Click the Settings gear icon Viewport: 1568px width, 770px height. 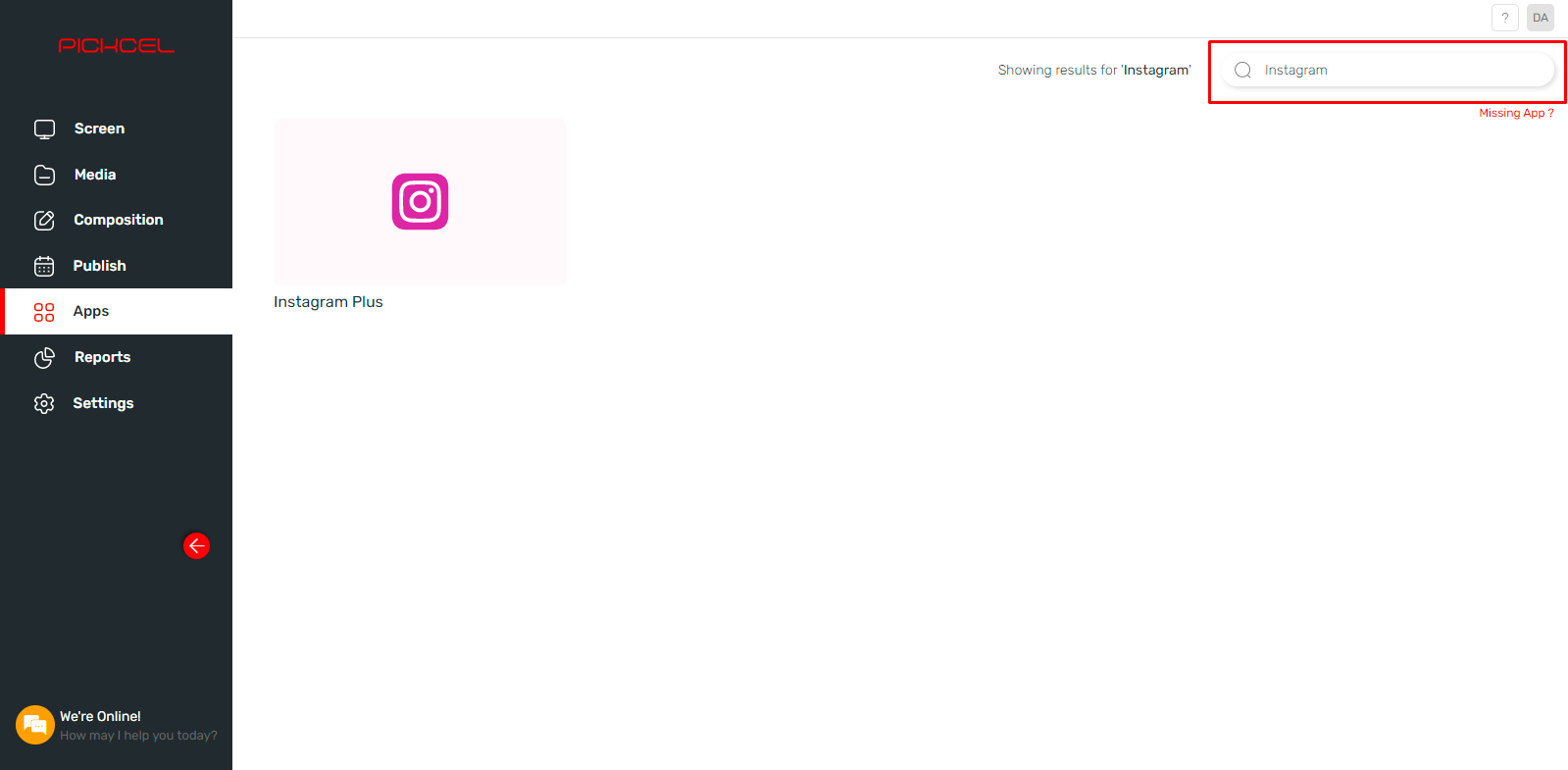pyautogui.click(x=44, y=403)
